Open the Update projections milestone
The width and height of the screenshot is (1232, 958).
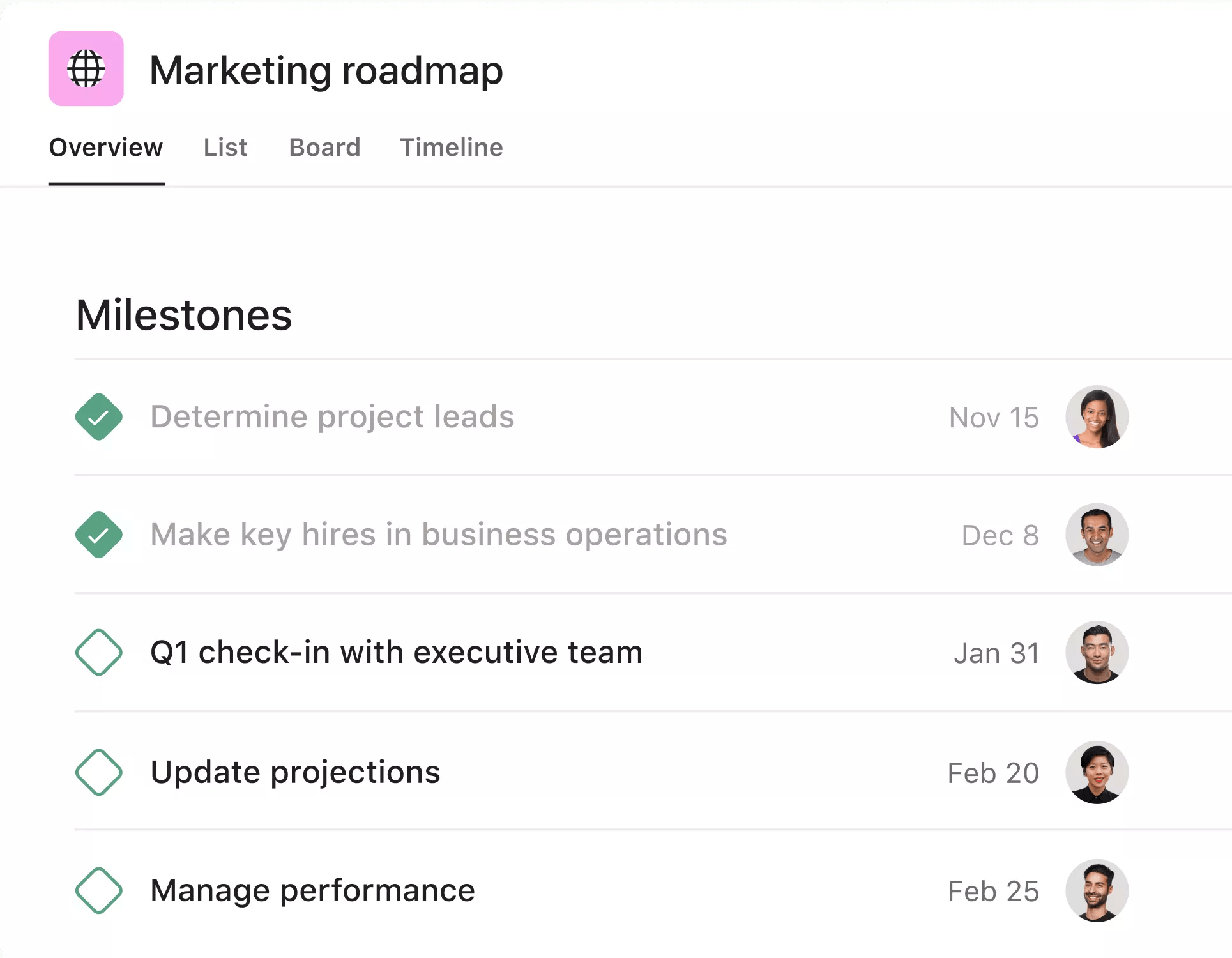pyautogui.click(x=295, y=772)
